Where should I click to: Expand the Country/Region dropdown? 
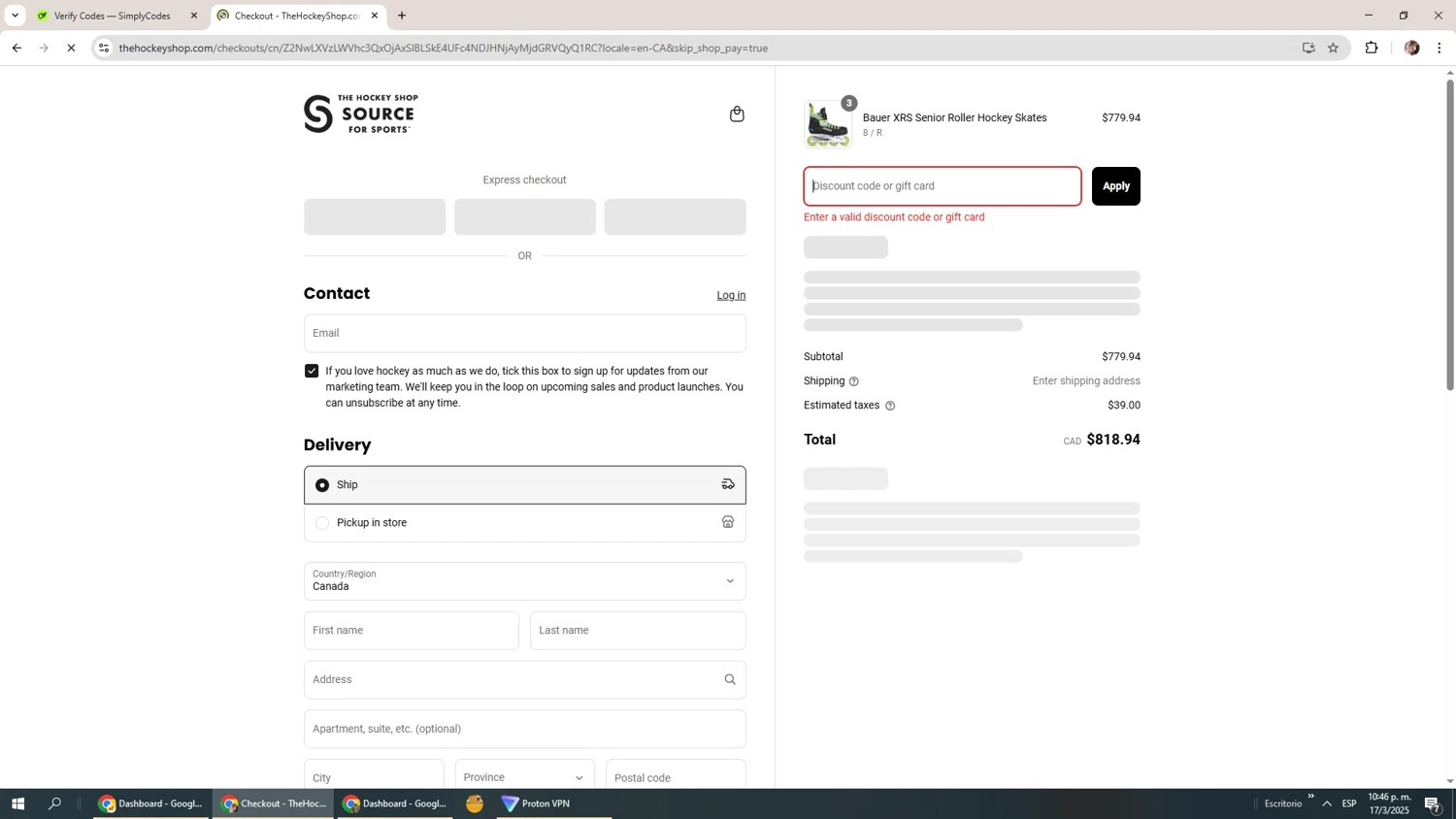tap(524, 580)
